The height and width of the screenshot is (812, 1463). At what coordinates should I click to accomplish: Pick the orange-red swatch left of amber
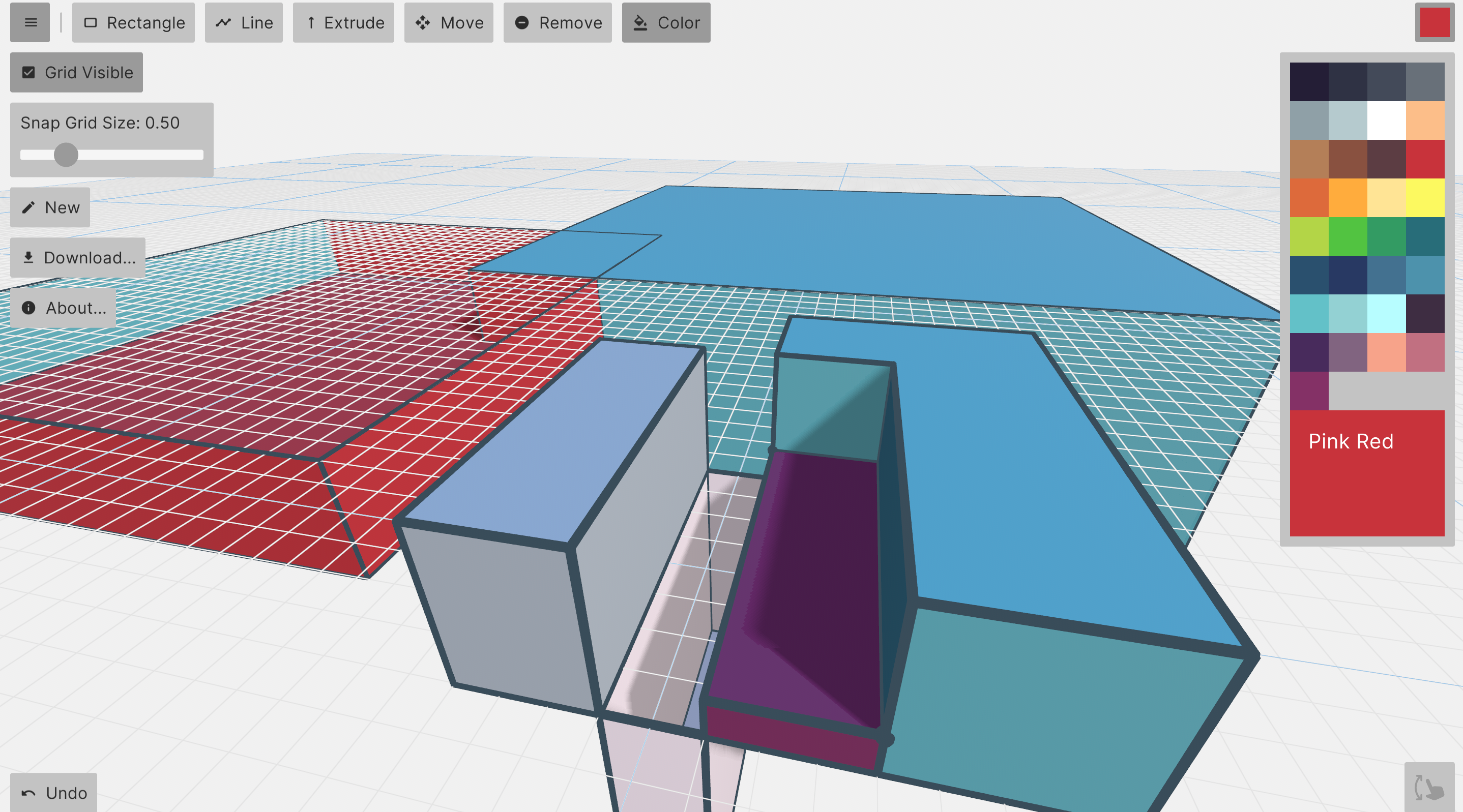(x=1309, y=198)
